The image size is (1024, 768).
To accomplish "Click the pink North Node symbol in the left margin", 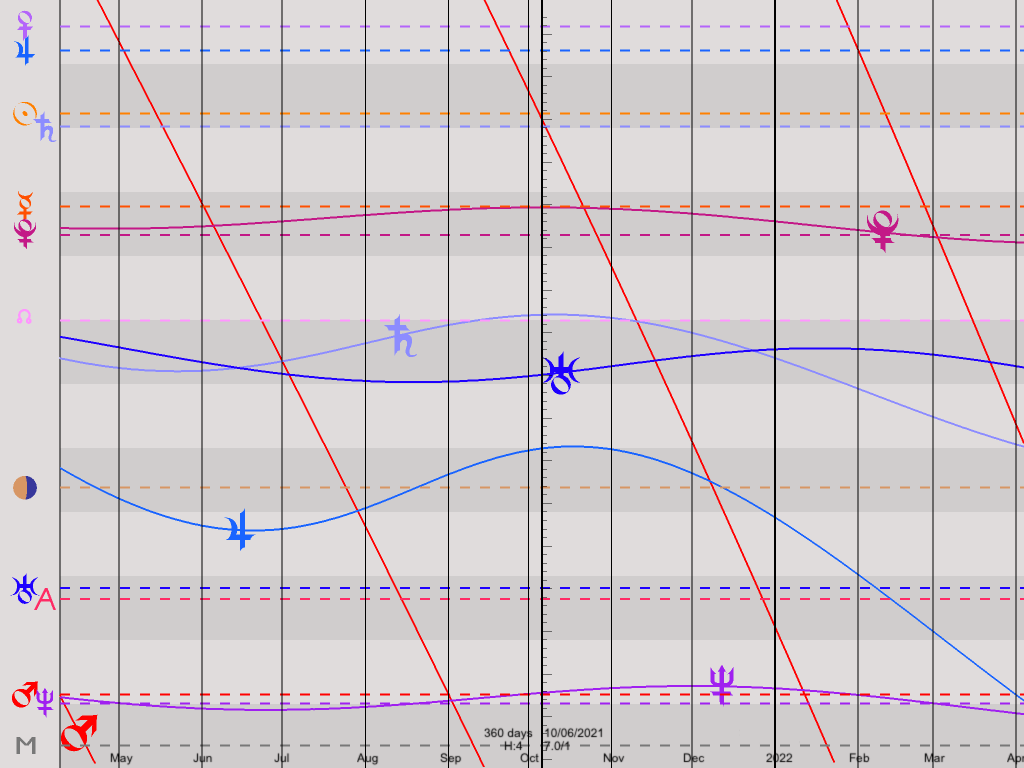I will (x=24, y=317).
